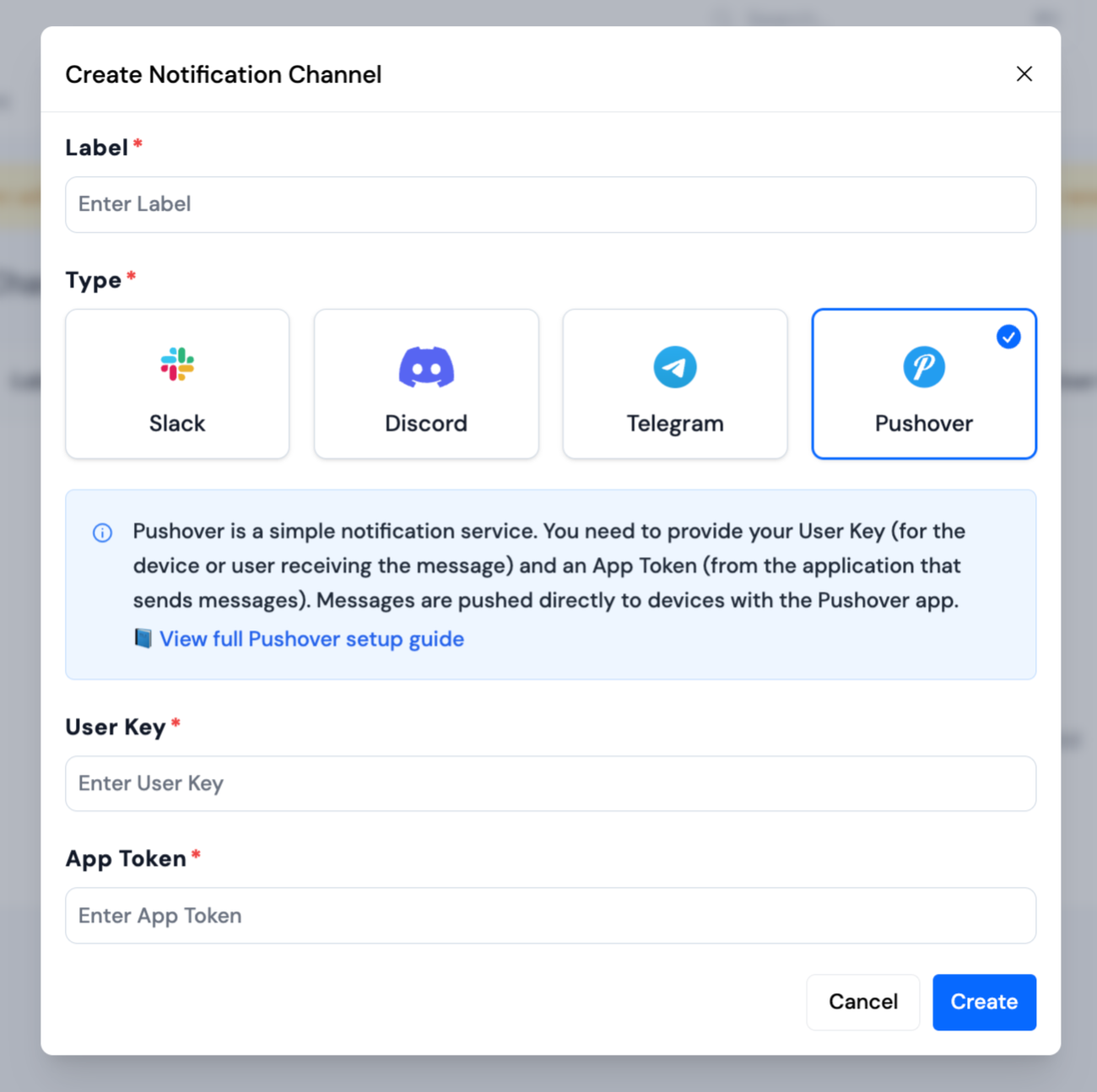Click the Pushover logo icon
Screen dimensions: 1097x1092
tap(924, 367)
